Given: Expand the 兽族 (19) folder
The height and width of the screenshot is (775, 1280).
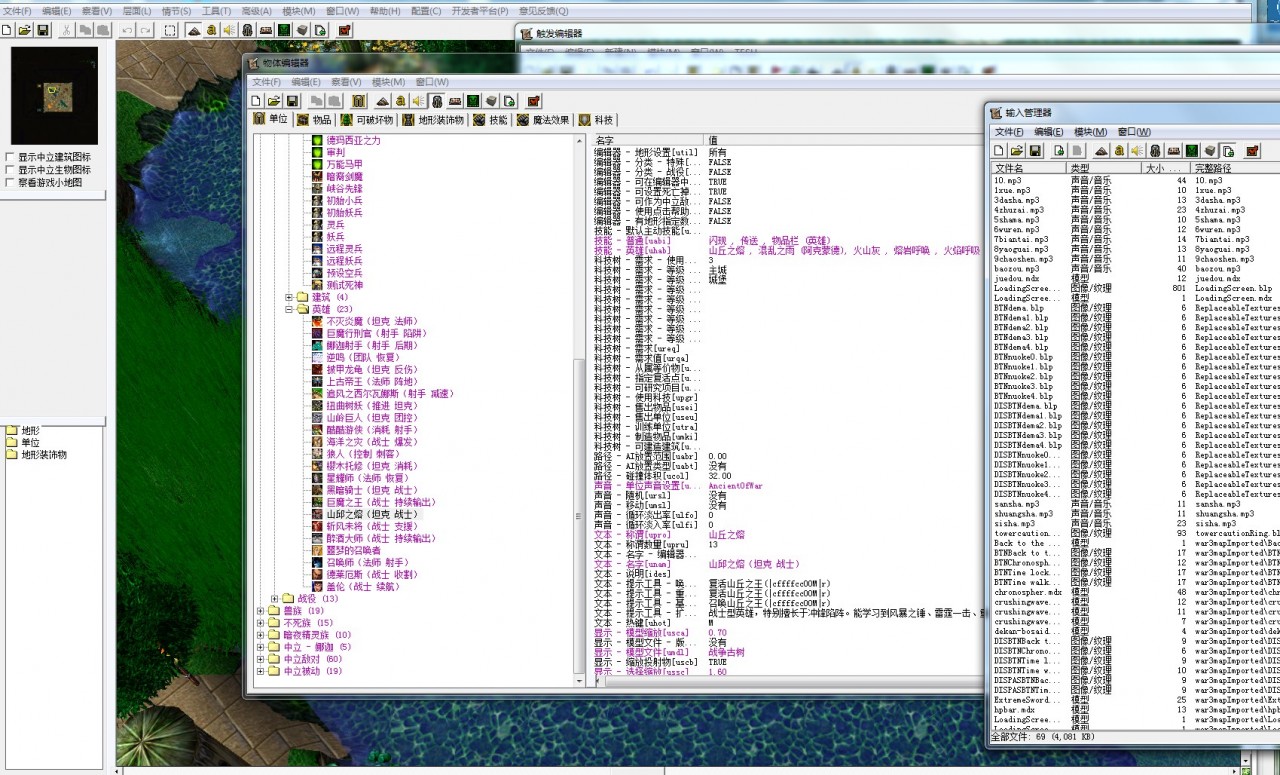Looking at the screenshot, I should click(x=261, y=611).
